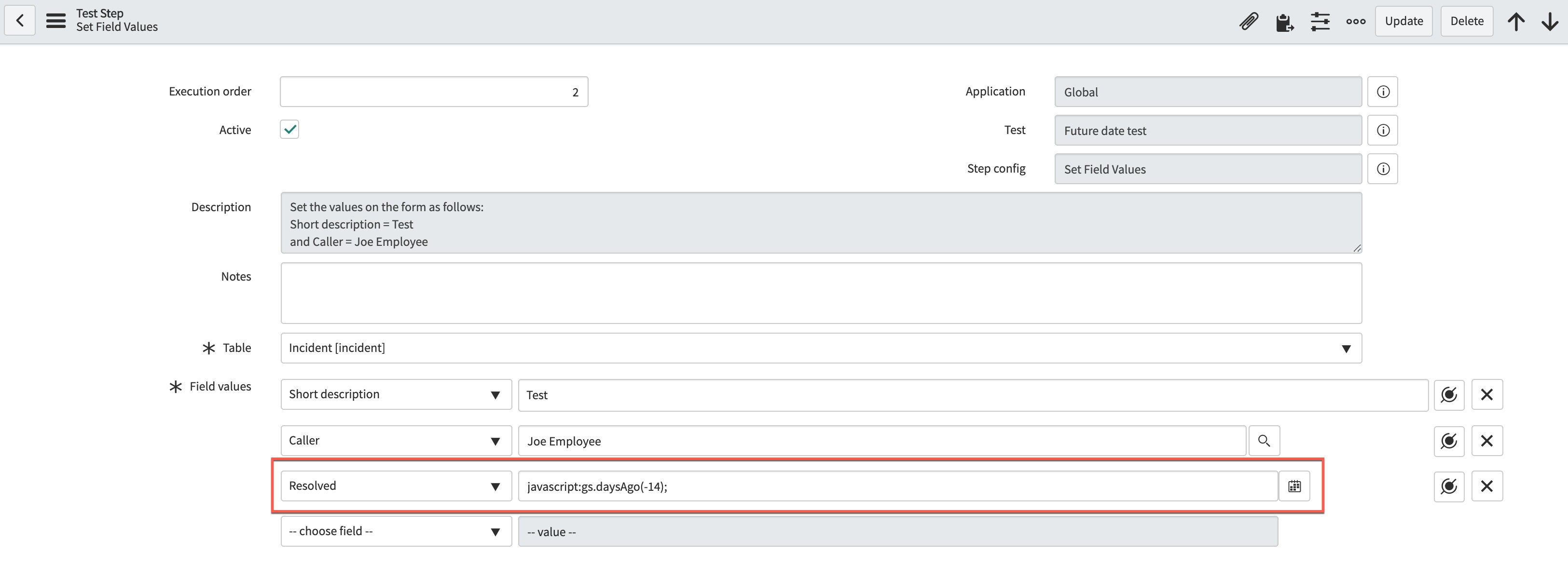This screenshot has width=1568, height=566.
Task: Toggle the Active checkbox
Action: (290, 130)
